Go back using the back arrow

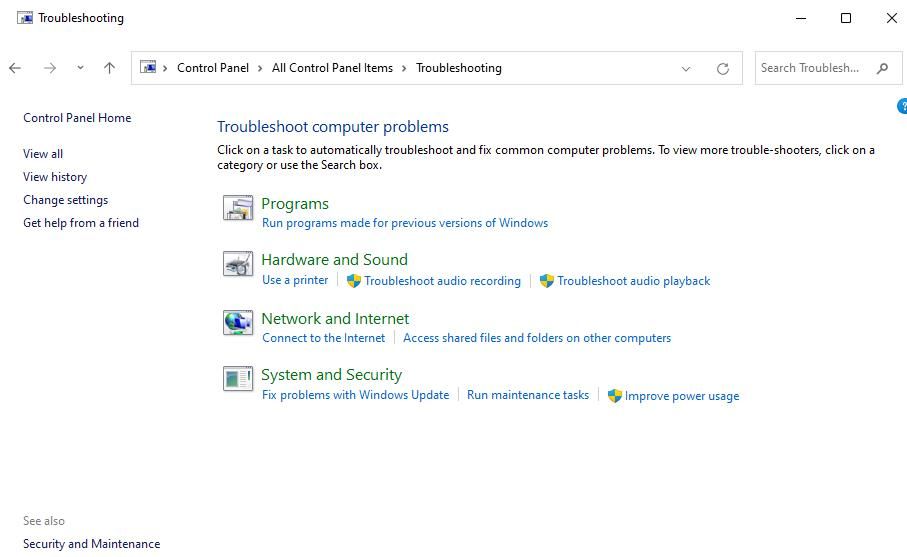pyautogui.click(x=15, y=68)
